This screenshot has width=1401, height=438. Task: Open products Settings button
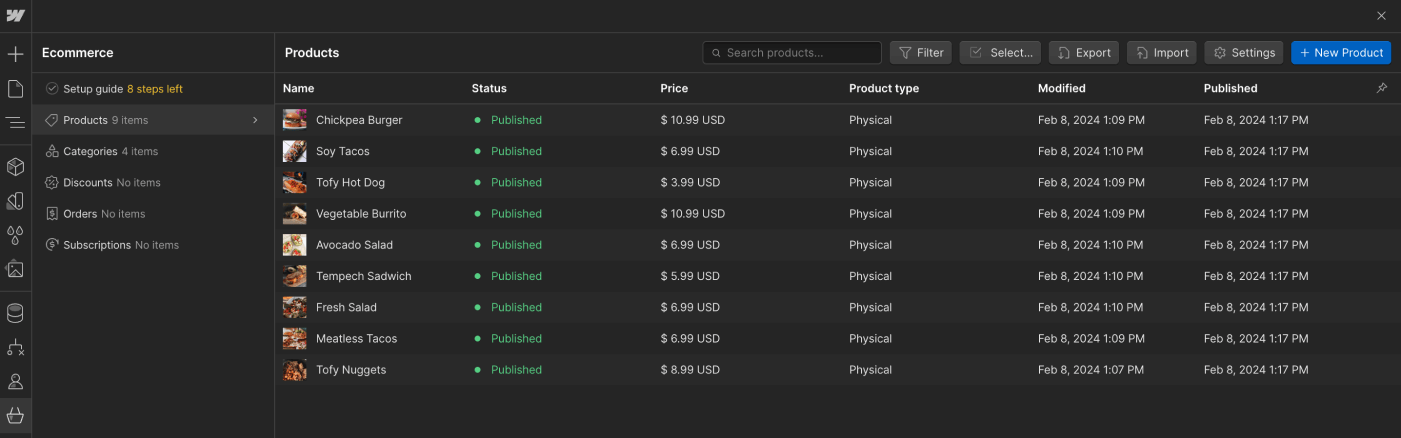pos(1244,53)
